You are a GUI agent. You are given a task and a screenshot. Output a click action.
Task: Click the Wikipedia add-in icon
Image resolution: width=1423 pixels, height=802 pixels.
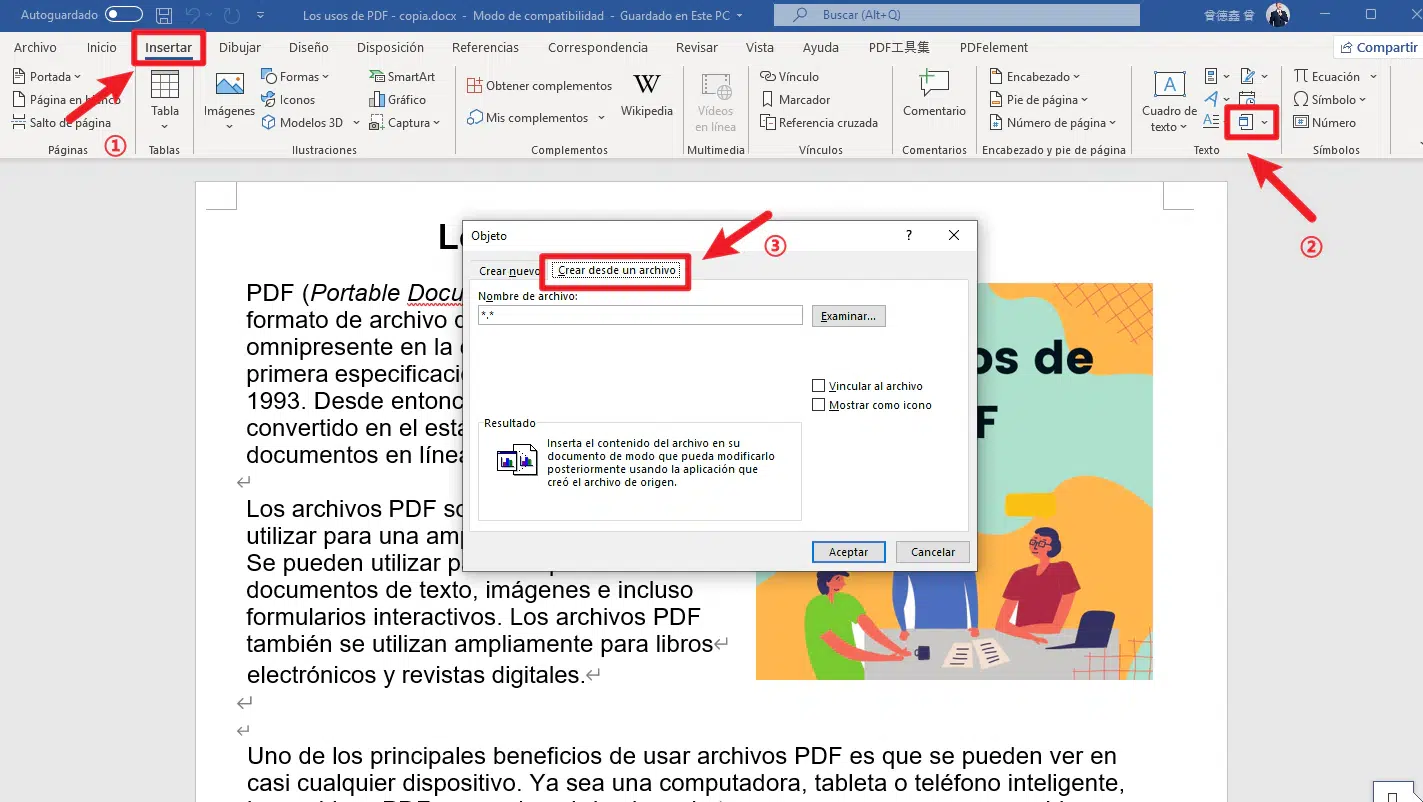click(x=647, y=84)
